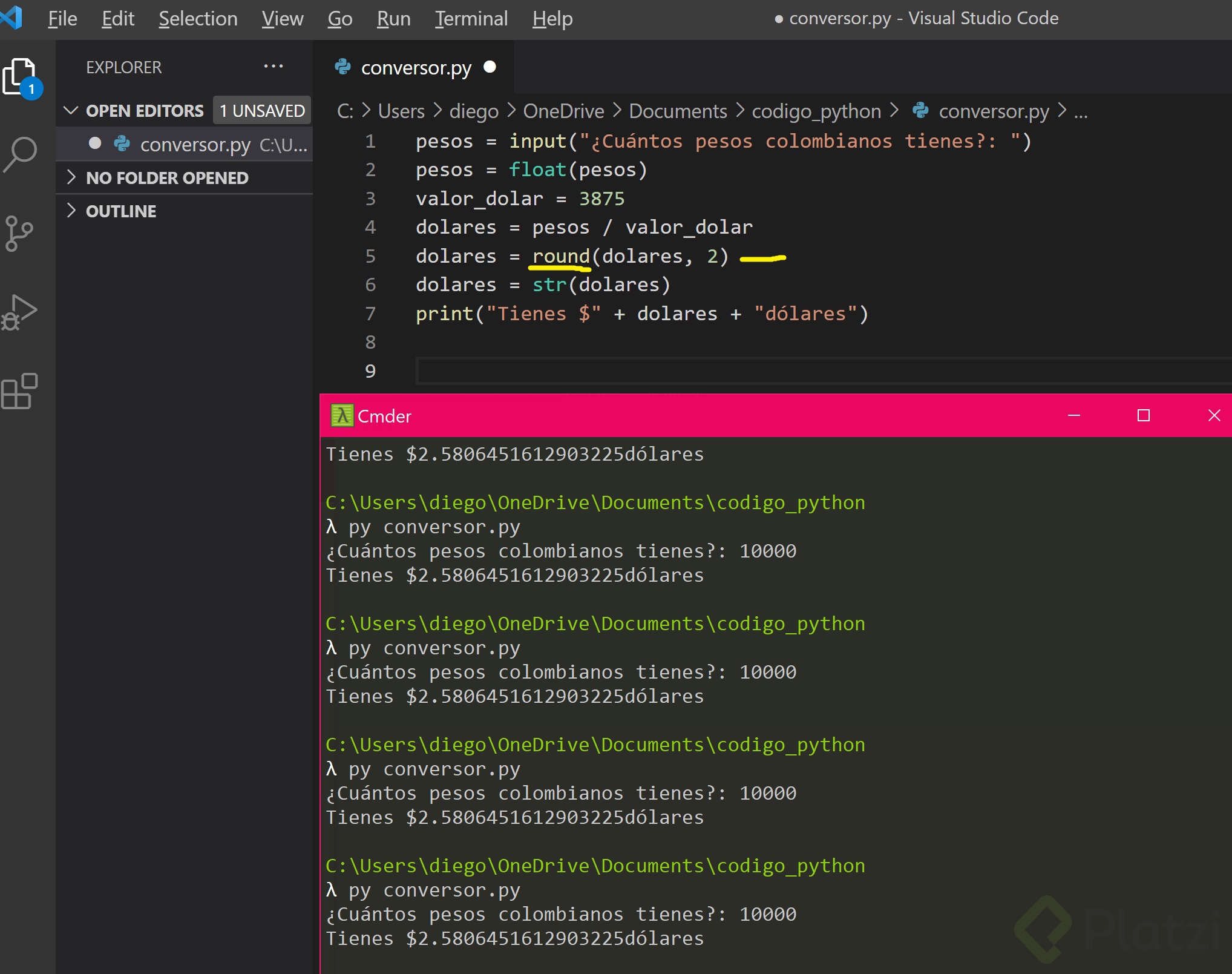Click the Explorer more actions ellipsis

point(274,66)
